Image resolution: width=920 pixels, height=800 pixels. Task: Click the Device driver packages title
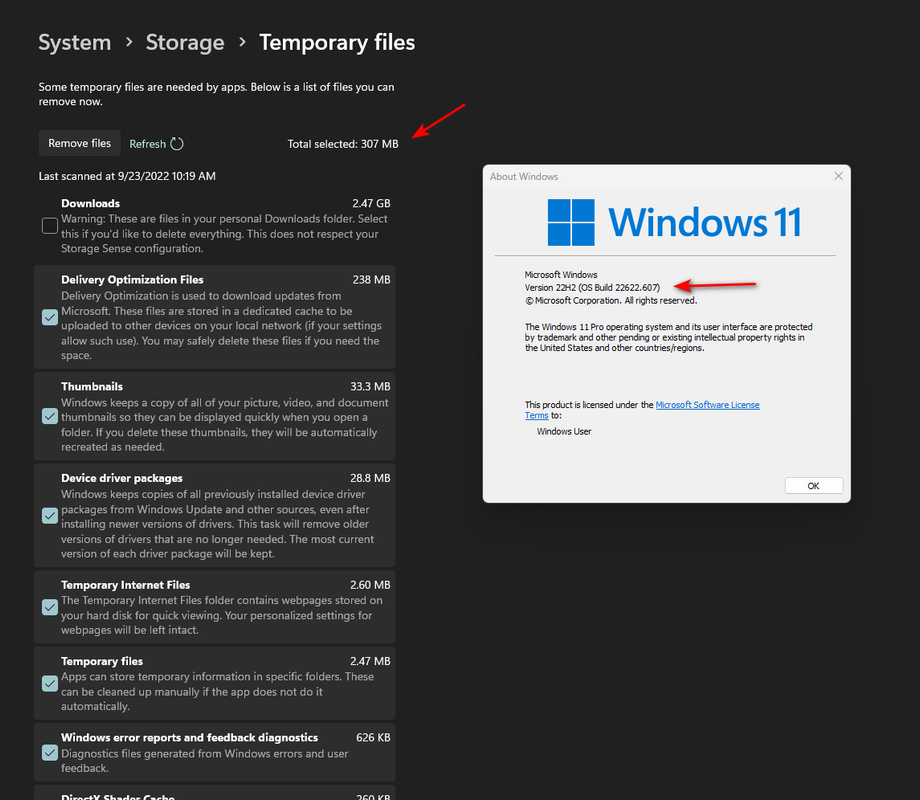coord(122,478)
